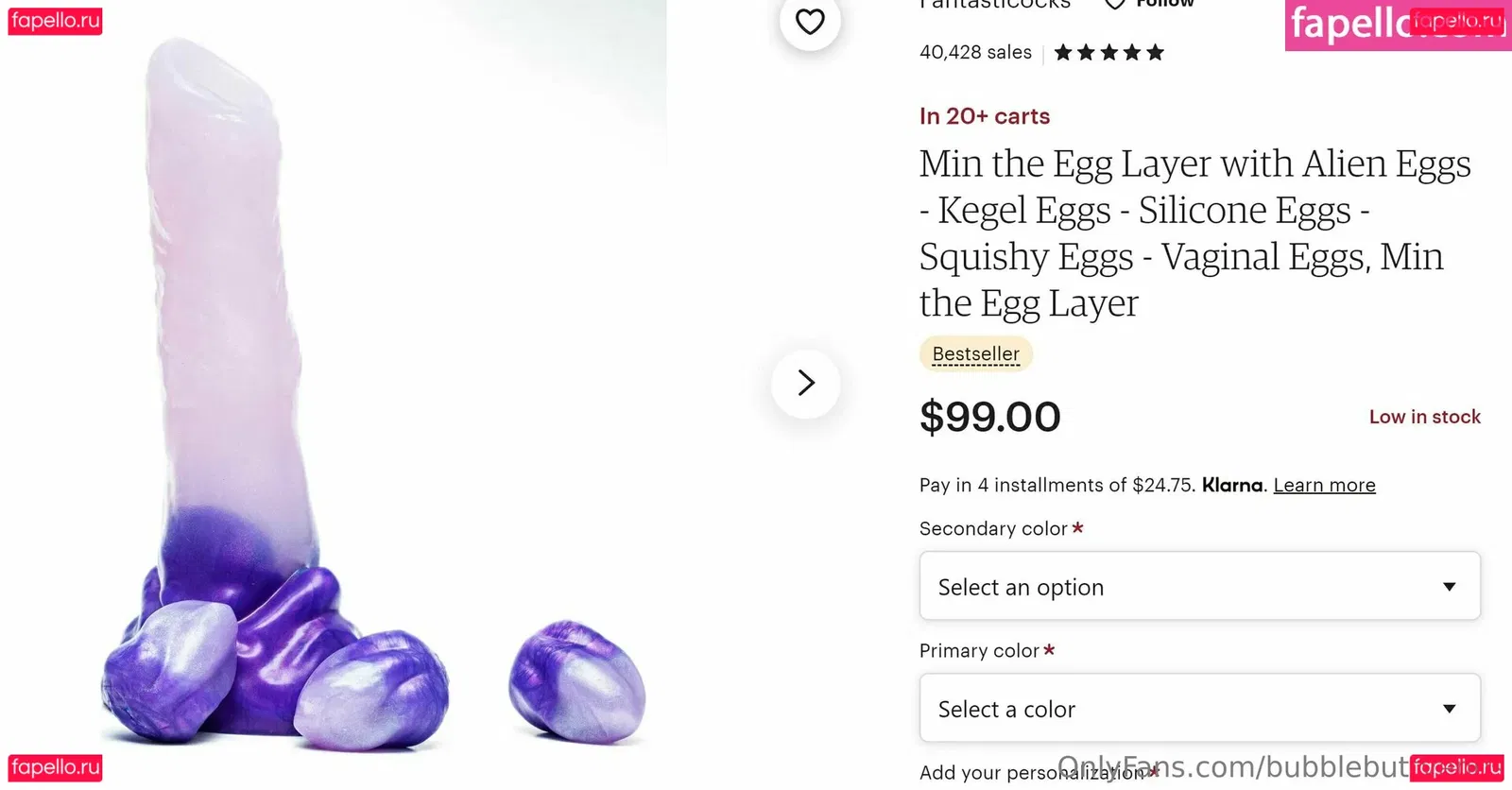
Task: Open the shop name link at top
Action: [995, 5]
